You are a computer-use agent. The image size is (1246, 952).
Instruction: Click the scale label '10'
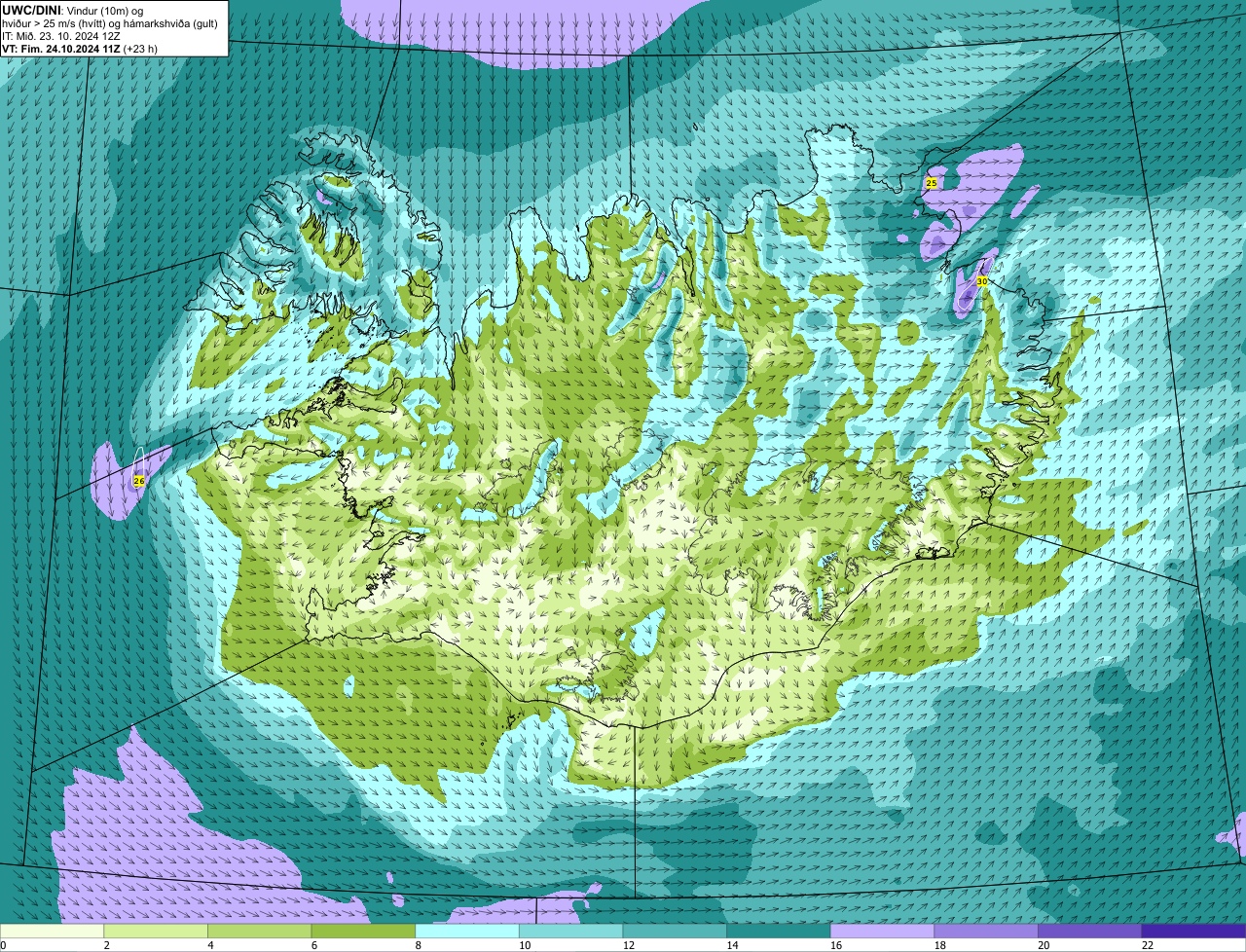(524, 945)
